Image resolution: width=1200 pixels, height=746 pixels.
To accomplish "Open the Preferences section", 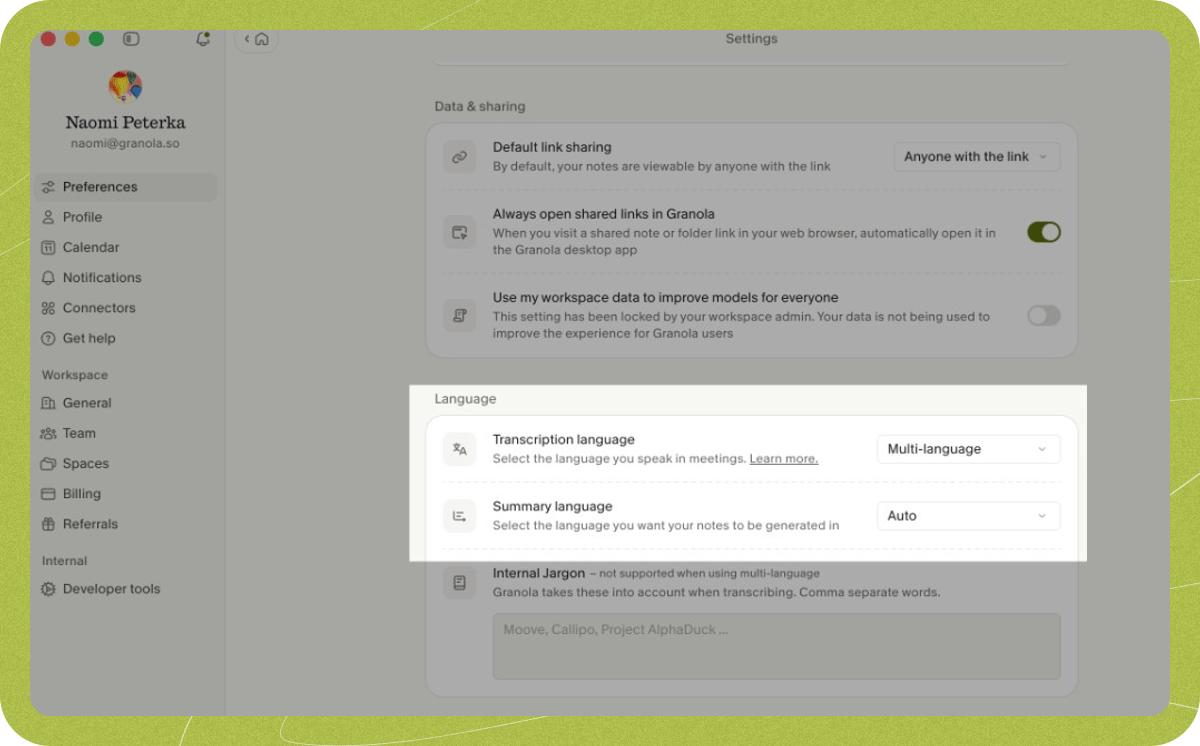I will pyautogui.click(x=126, y=187).
